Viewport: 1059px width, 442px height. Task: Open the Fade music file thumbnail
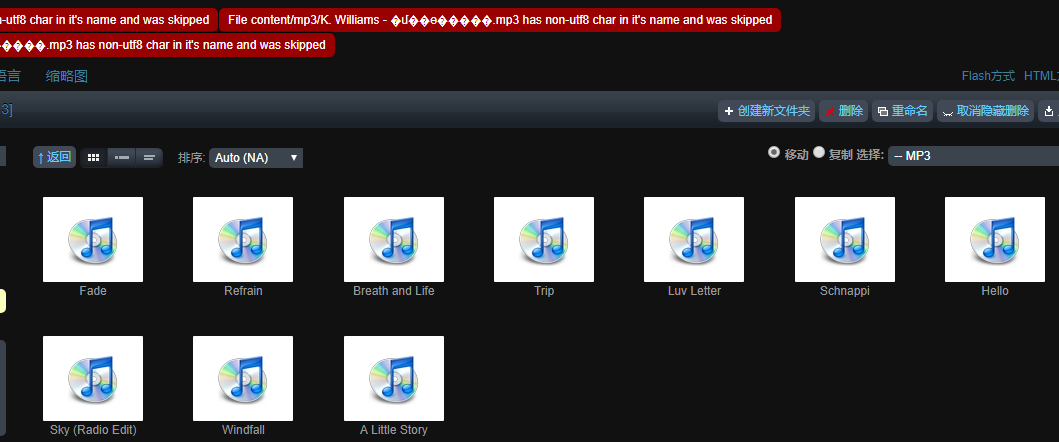click(x=93, y=239)
